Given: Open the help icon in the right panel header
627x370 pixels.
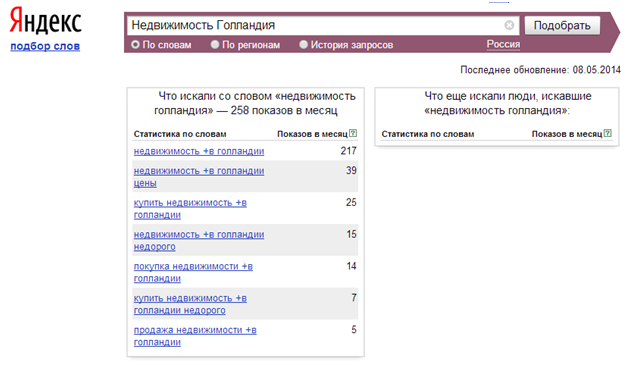Looking at the screenshot, I should pos(607,133).
